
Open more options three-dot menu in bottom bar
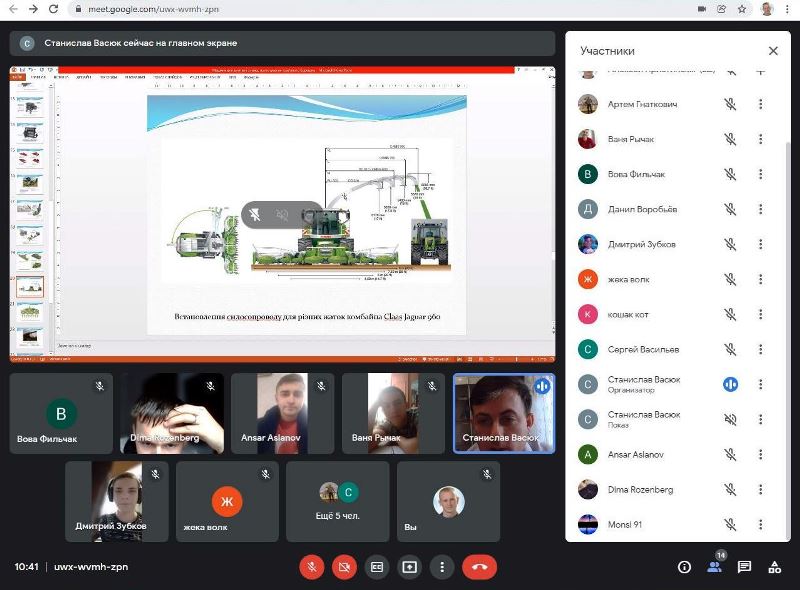(x=442, y=567)
